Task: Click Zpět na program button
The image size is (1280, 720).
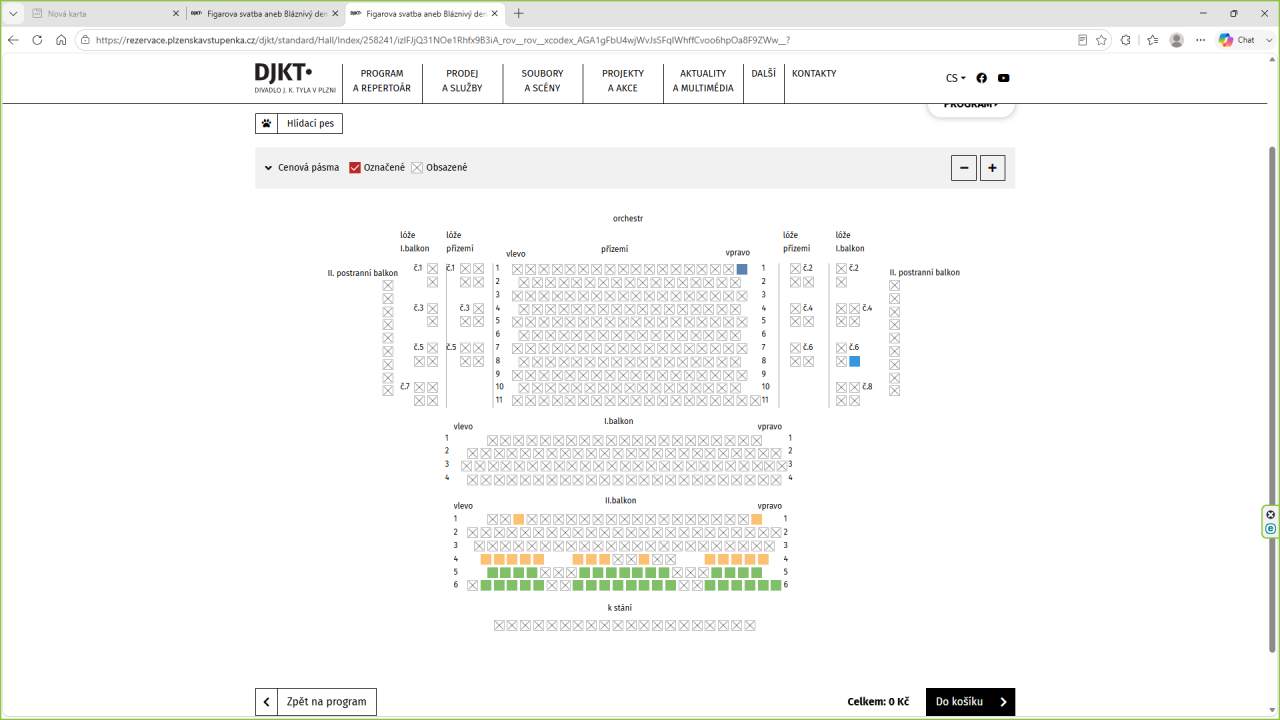Action: [316, 702]
